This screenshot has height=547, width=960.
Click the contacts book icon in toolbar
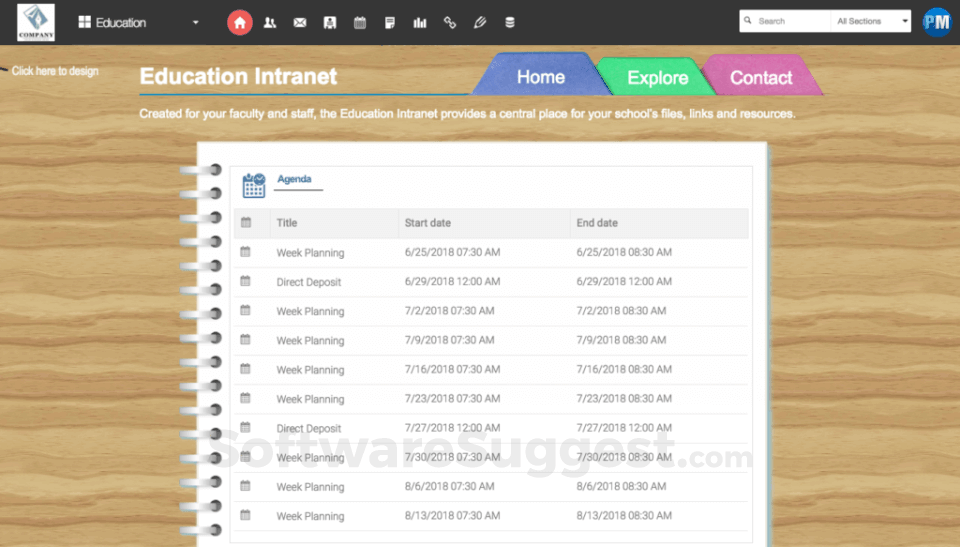330,23
